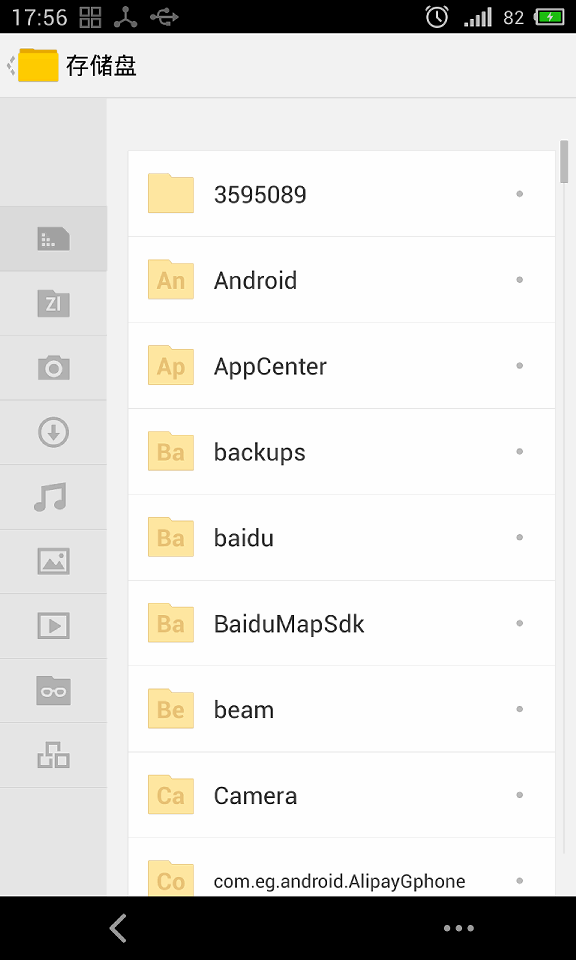Screen dimensions: 576x960
Task: Open the alarm clock status icon
Action: 437,17
